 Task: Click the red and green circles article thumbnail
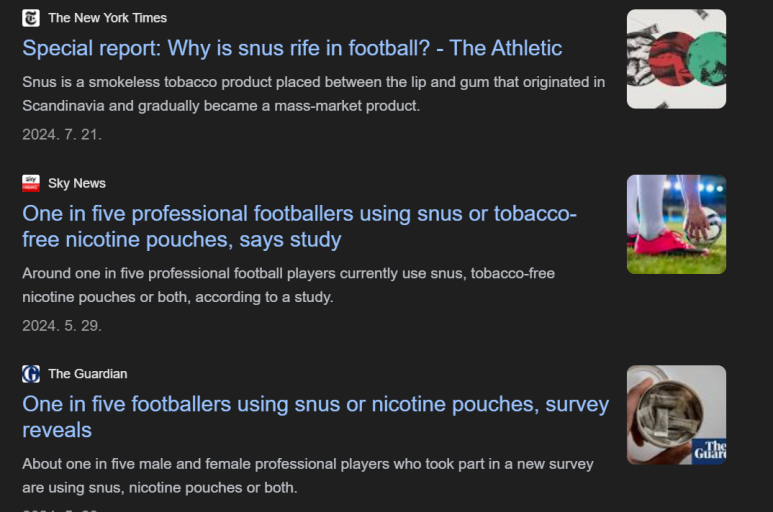pos(676,59)
